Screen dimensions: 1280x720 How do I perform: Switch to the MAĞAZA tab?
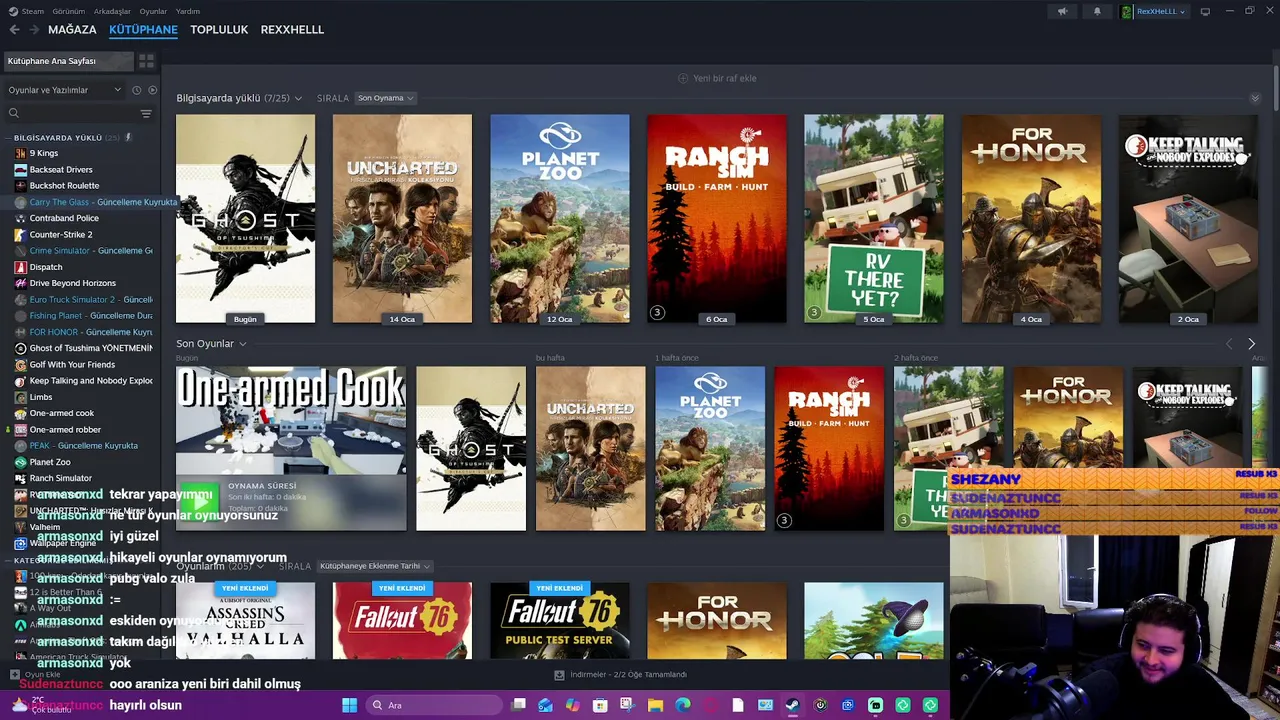72,30
